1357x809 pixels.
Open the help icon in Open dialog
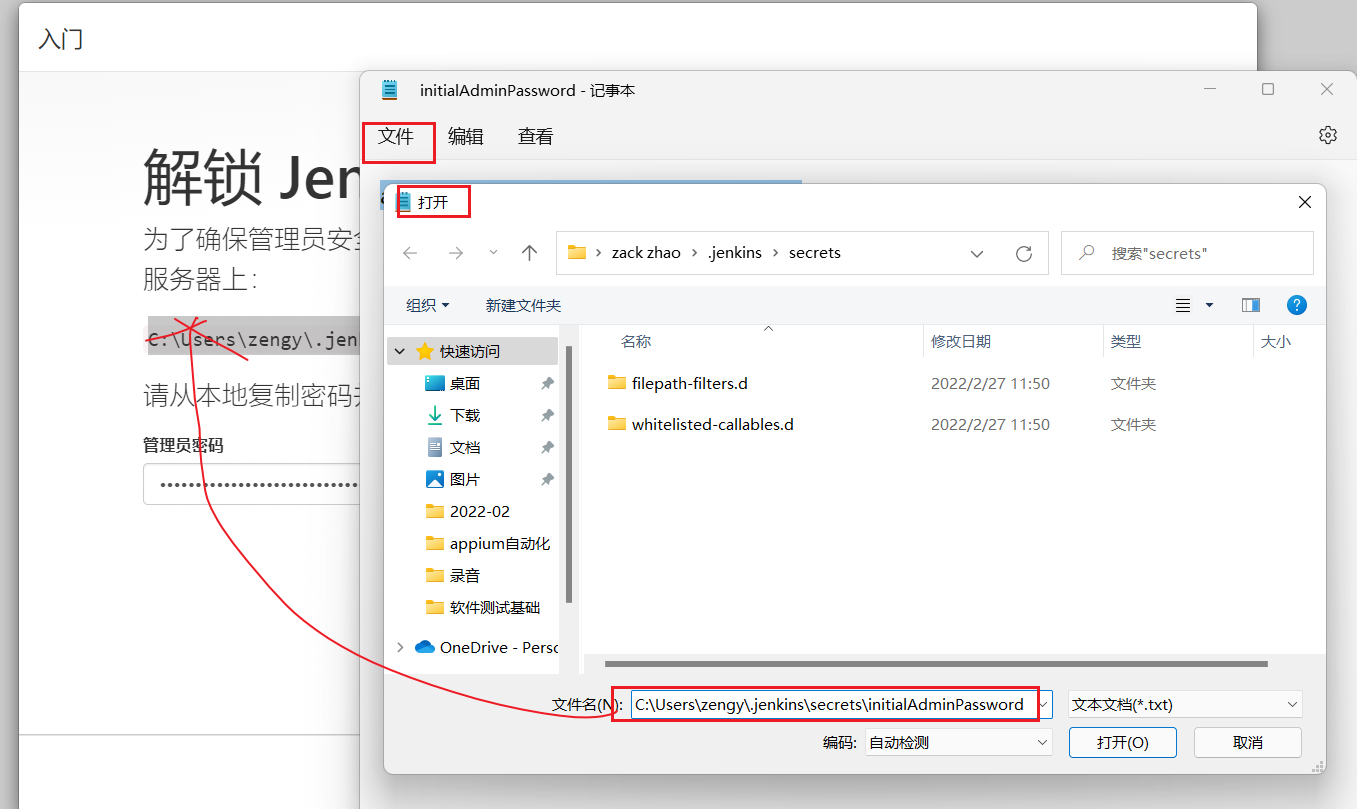1296,305
